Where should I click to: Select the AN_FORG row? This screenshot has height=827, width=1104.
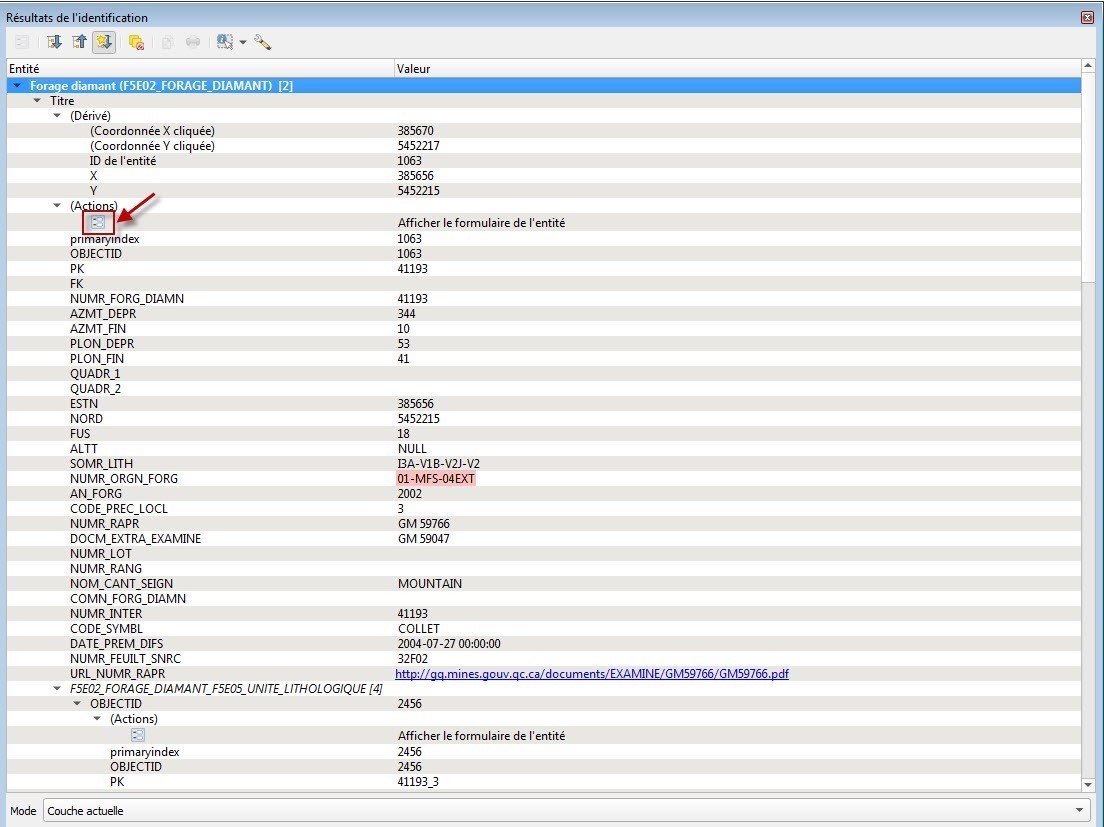click(544, 493)
